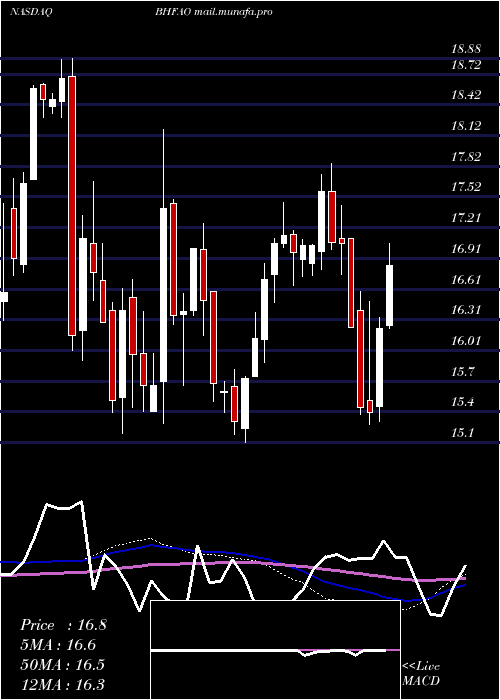Image resolution: width=500 pixels, height=700 pixels.
Task: Click the MACD inset box
Action: 275,650
